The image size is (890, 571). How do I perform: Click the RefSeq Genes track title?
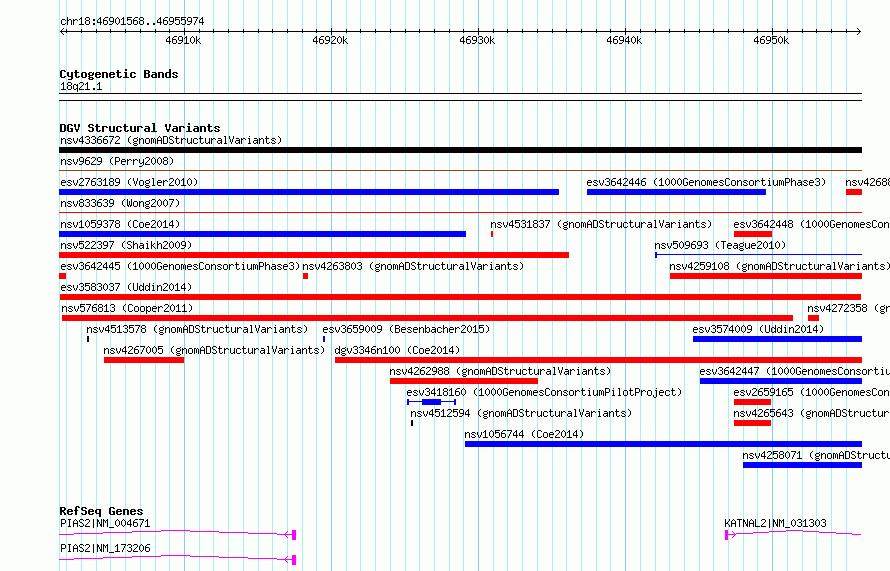[101, 511]
